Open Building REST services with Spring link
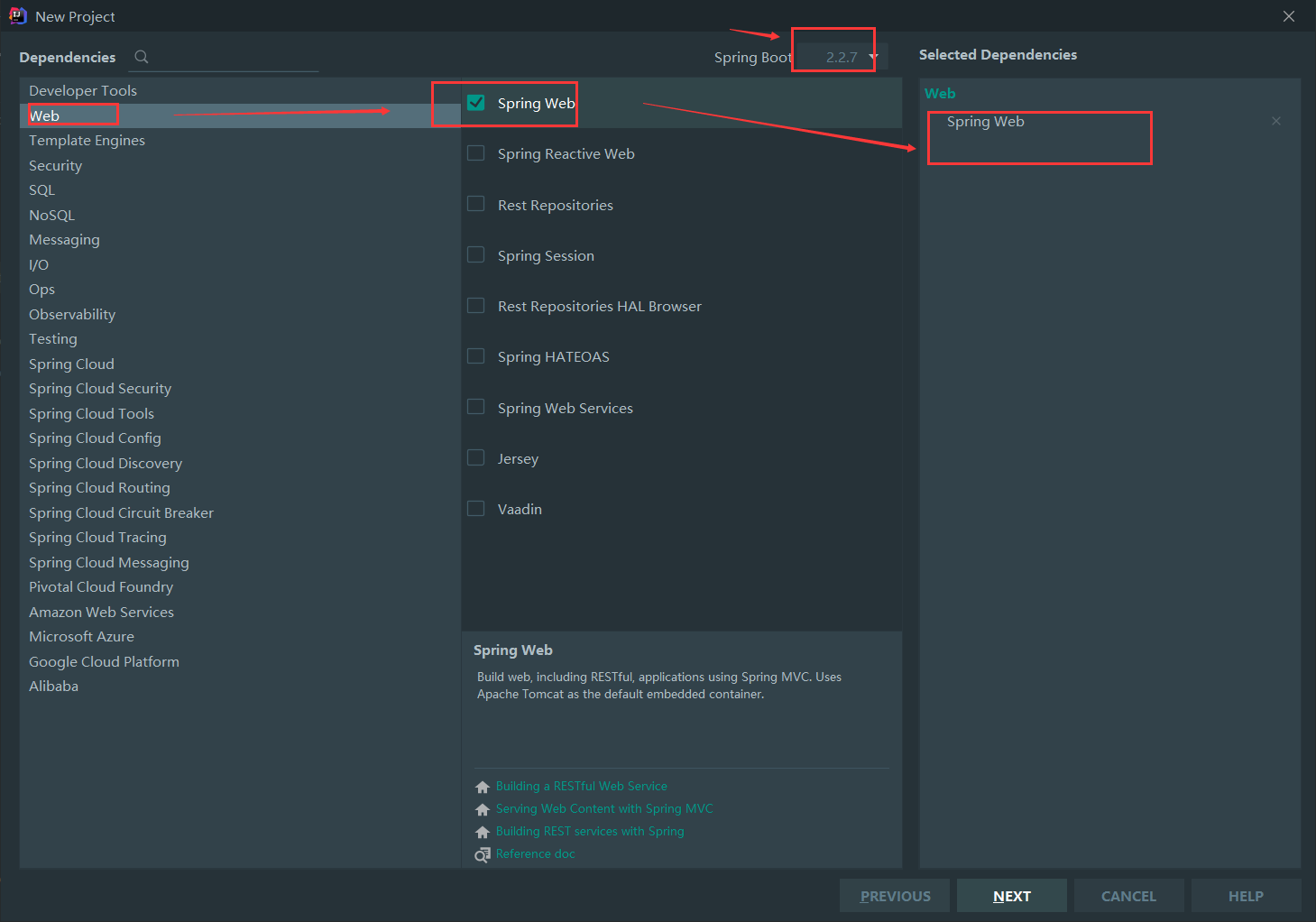This screenshot has width=1316, height=922. 590,832
